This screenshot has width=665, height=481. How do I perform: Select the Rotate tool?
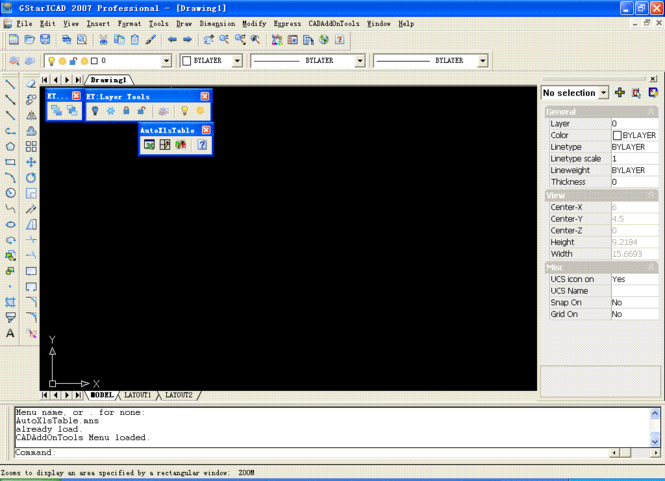coord(31,178)
